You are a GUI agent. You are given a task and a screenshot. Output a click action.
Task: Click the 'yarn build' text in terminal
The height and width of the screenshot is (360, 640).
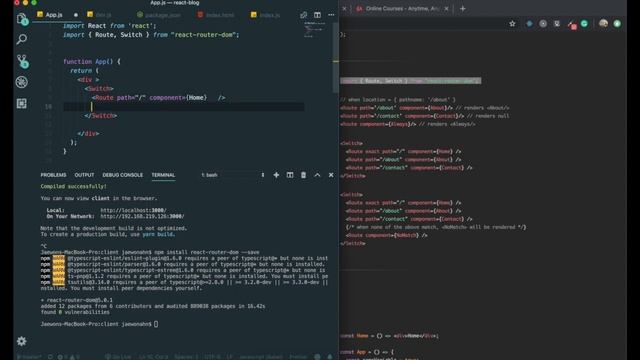158,234
